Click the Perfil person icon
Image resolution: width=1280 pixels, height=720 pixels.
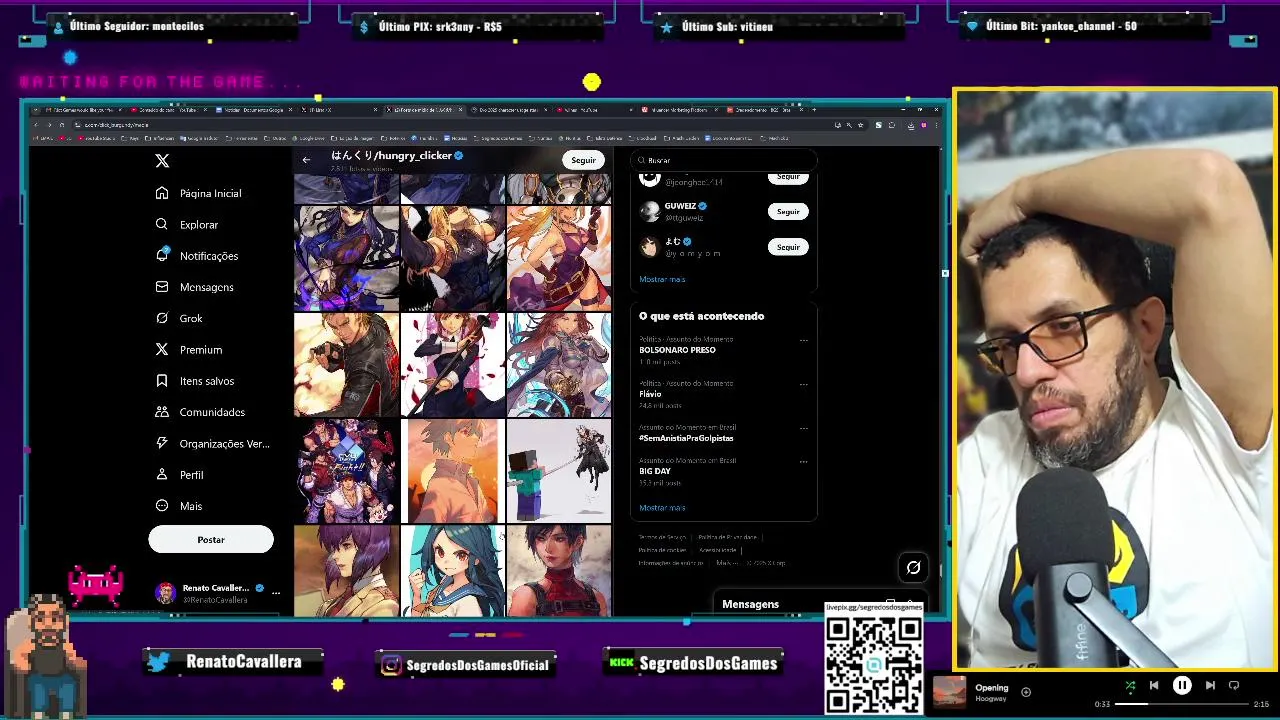pos(162,474)
